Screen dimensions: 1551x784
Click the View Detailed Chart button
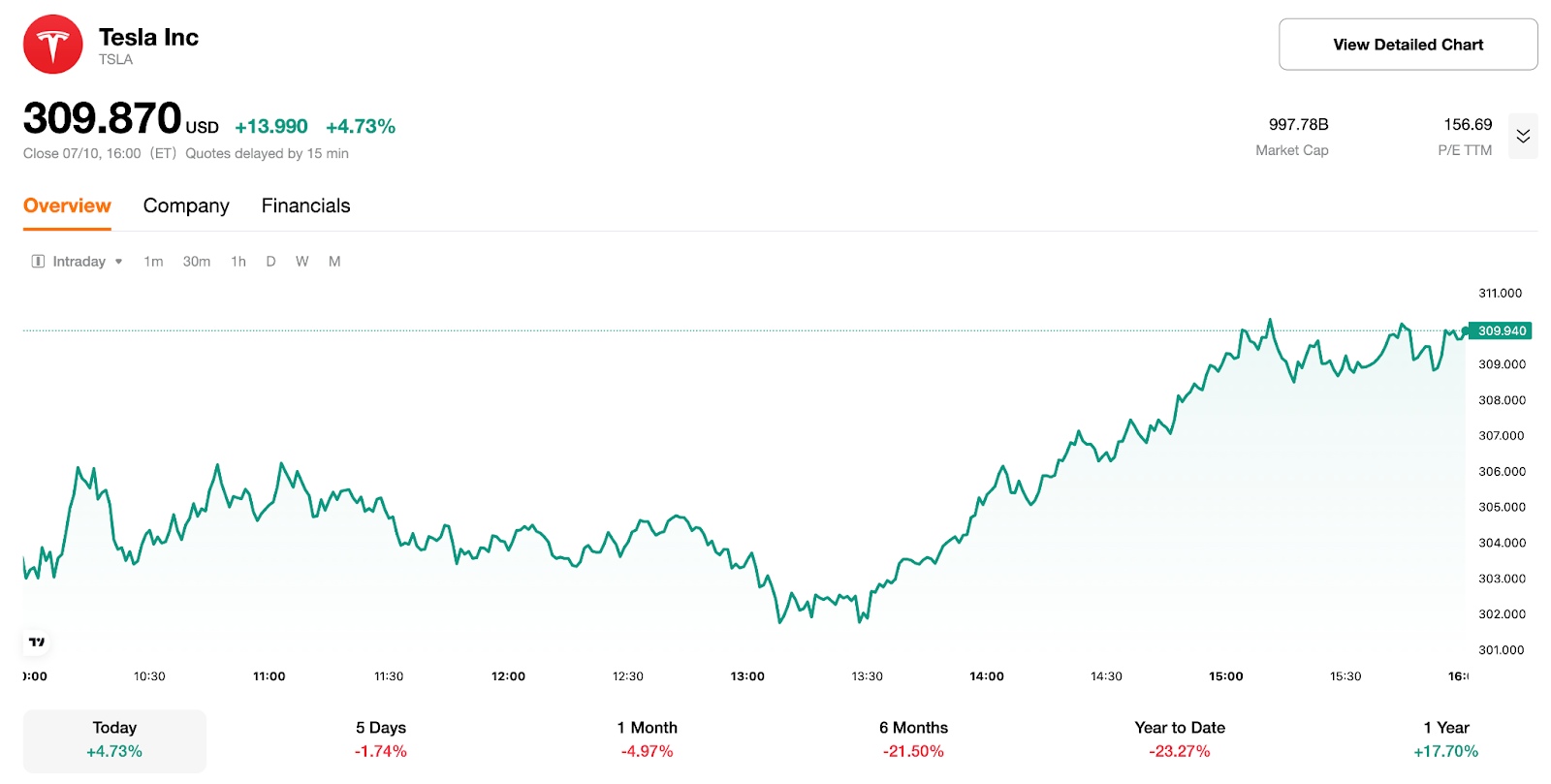(x=1407, y=44)
